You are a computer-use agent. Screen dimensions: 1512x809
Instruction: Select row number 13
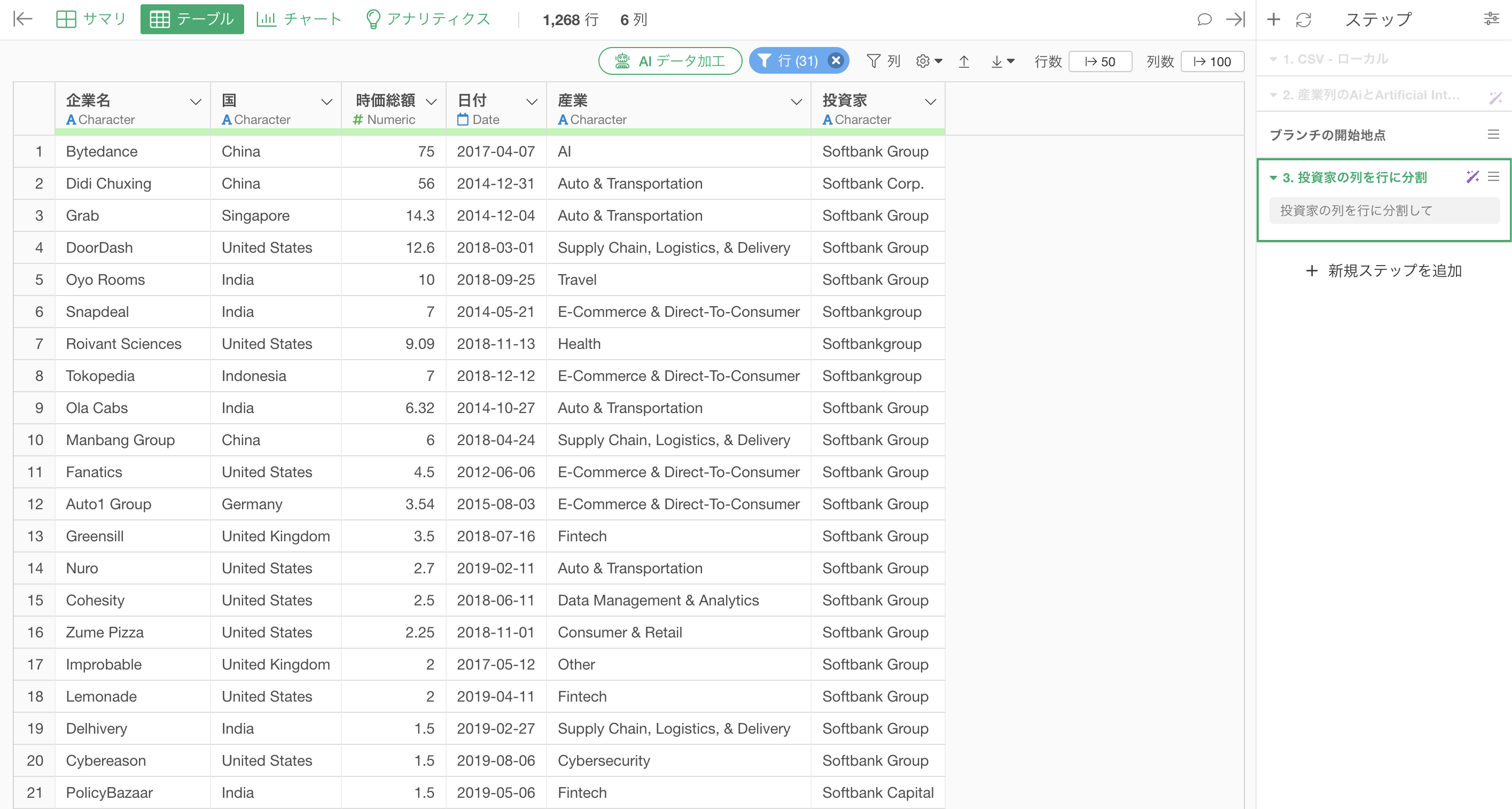click(35, 536)
